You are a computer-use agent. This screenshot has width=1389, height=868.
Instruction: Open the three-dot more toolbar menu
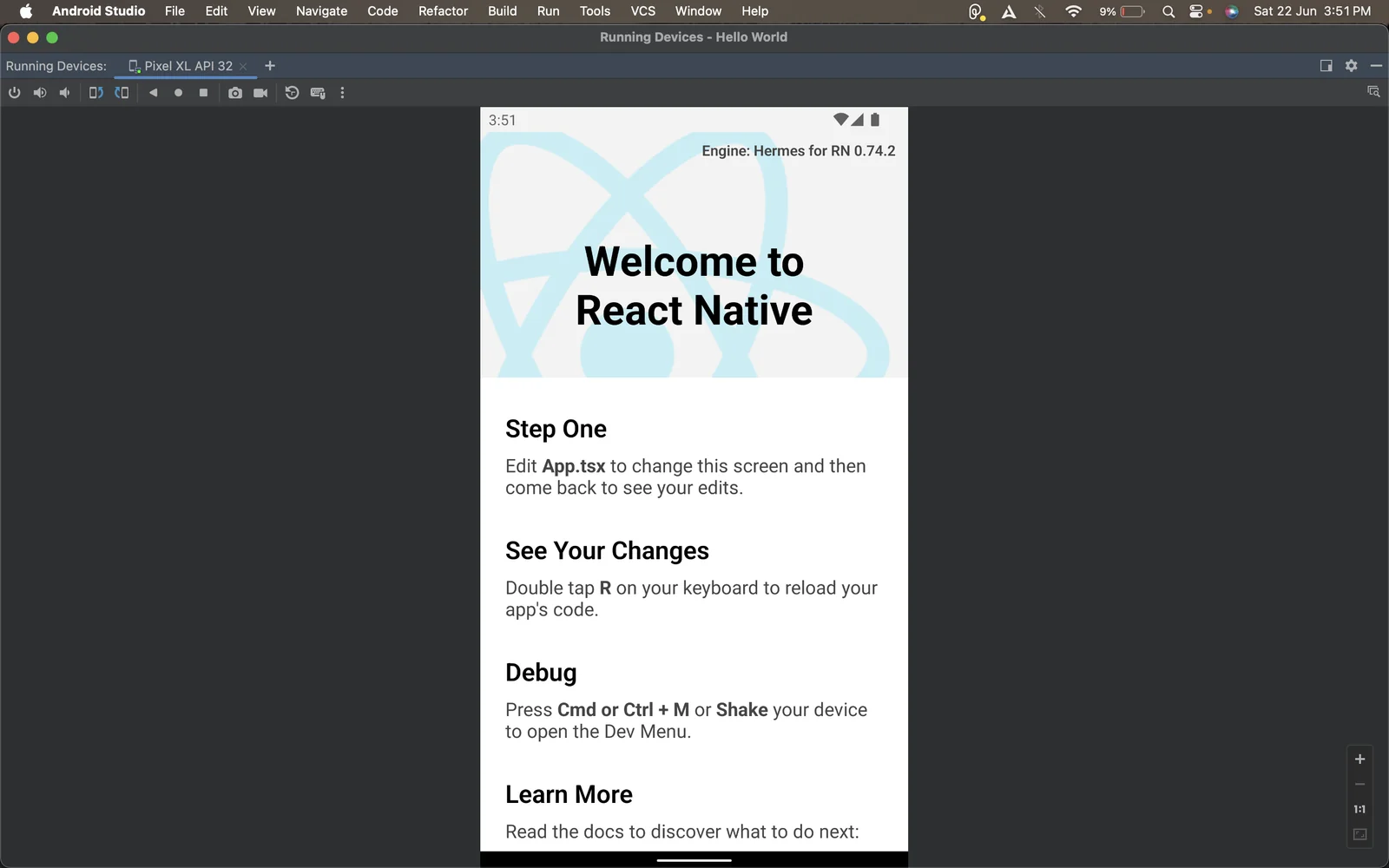pyautogui.click(x=342, y=93)
